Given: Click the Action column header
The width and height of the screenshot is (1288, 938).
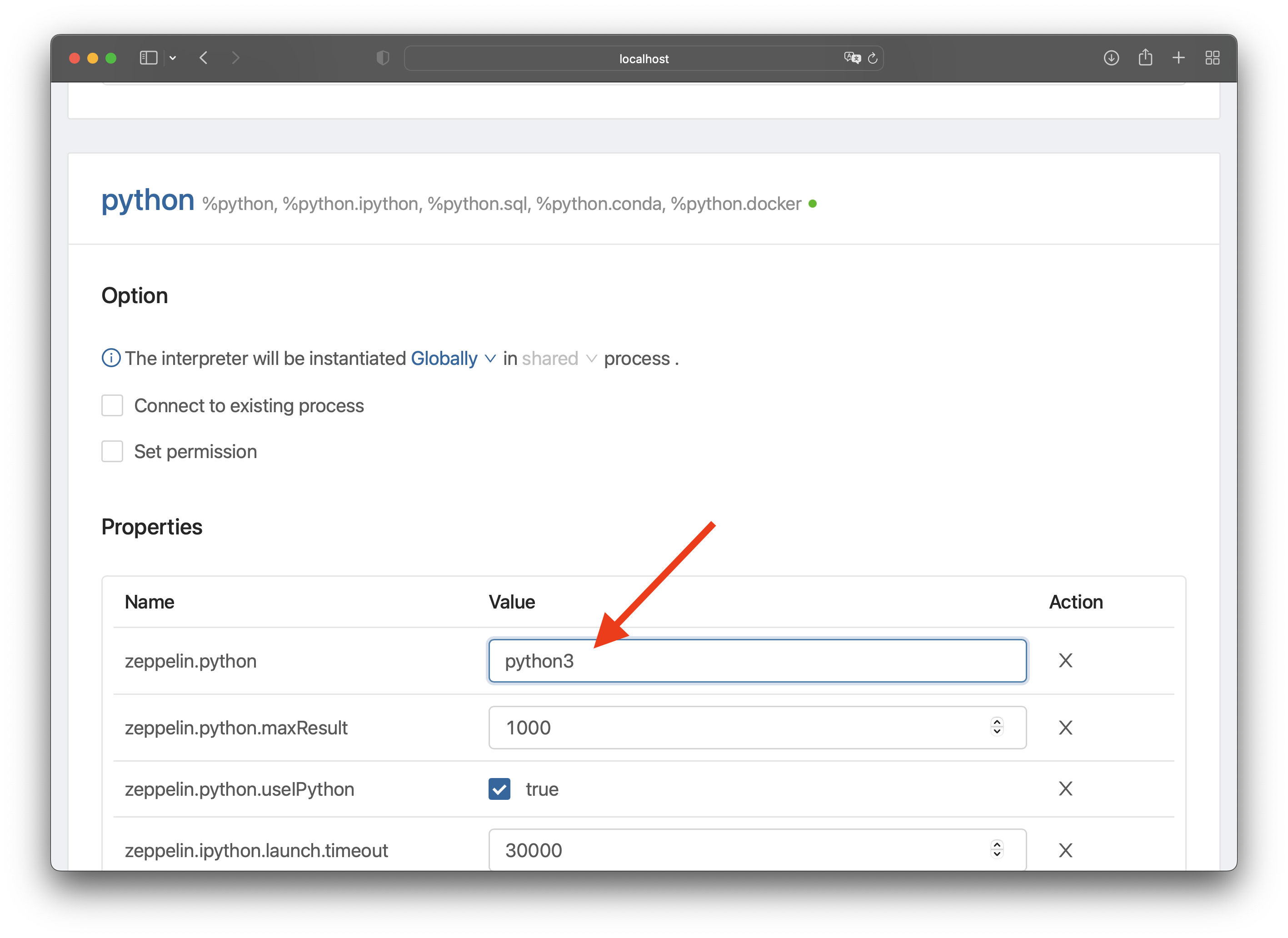Looking at the screenshot, I should click(x=1076, y=602).
